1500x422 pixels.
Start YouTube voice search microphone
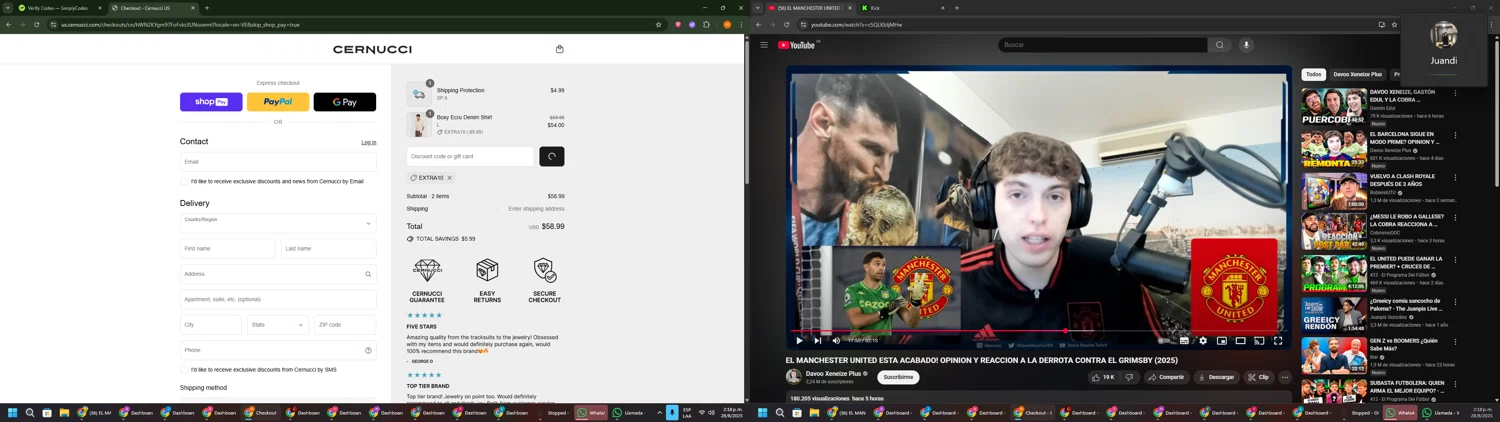(1246, 45)
